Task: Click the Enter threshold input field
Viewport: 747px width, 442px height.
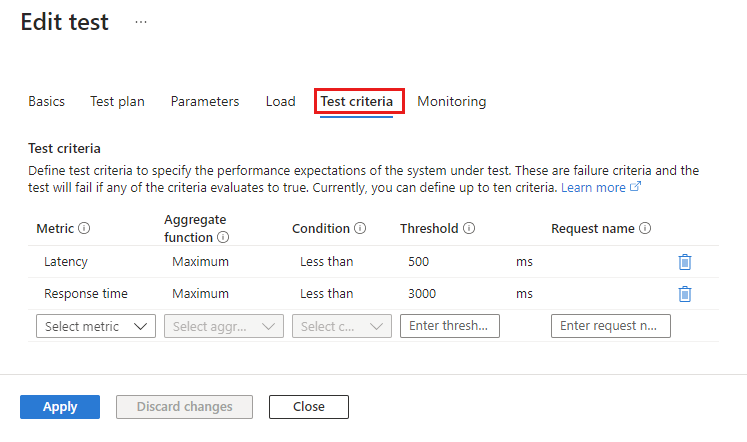Action: (450, 326)
